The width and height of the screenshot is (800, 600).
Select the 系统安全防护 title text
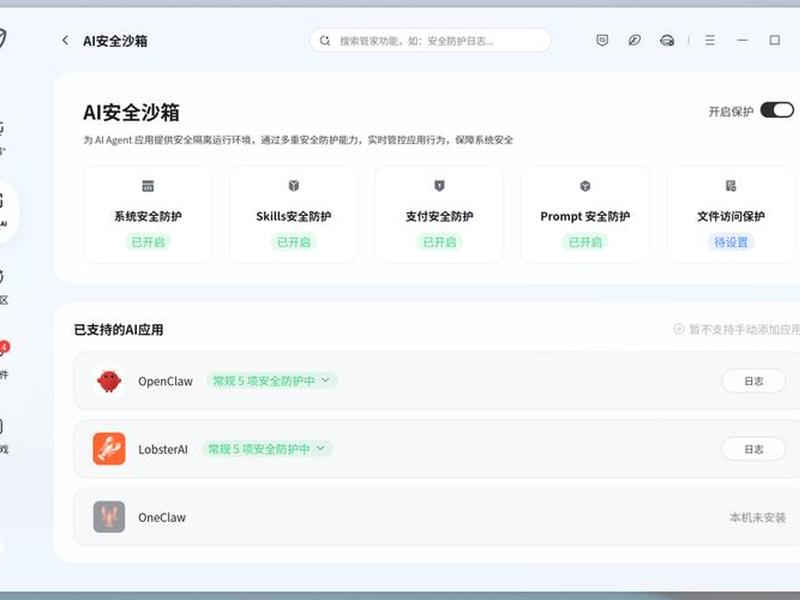coord(148,216)
